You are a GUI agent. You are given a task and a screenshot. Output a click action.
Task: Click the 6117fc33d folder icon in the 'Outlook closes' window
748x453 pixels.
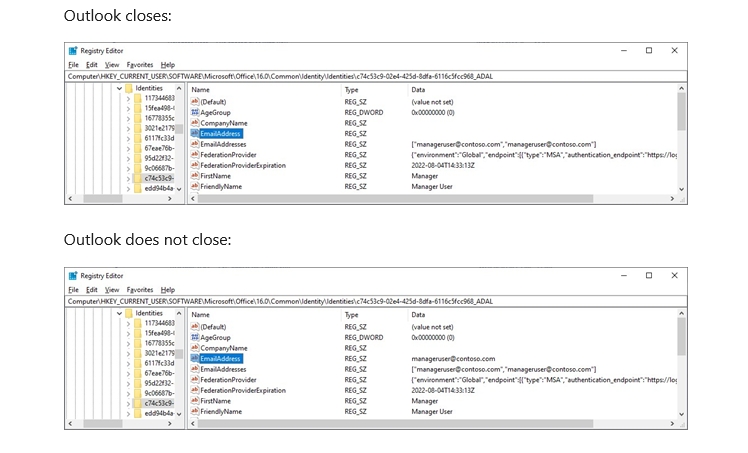pyautogui.click(x=138, y=138)
